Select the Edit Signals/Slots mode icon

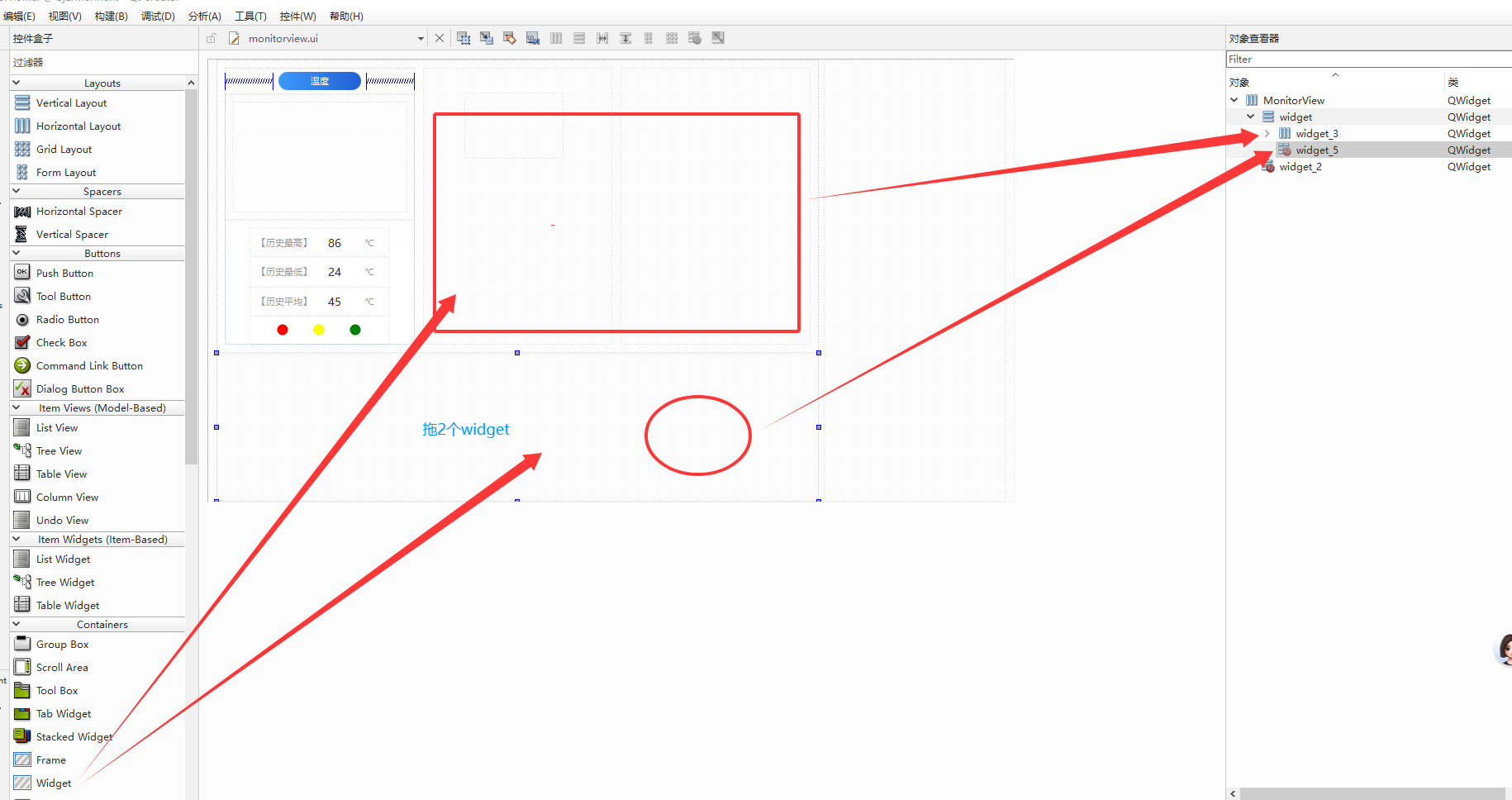[487, 38]
